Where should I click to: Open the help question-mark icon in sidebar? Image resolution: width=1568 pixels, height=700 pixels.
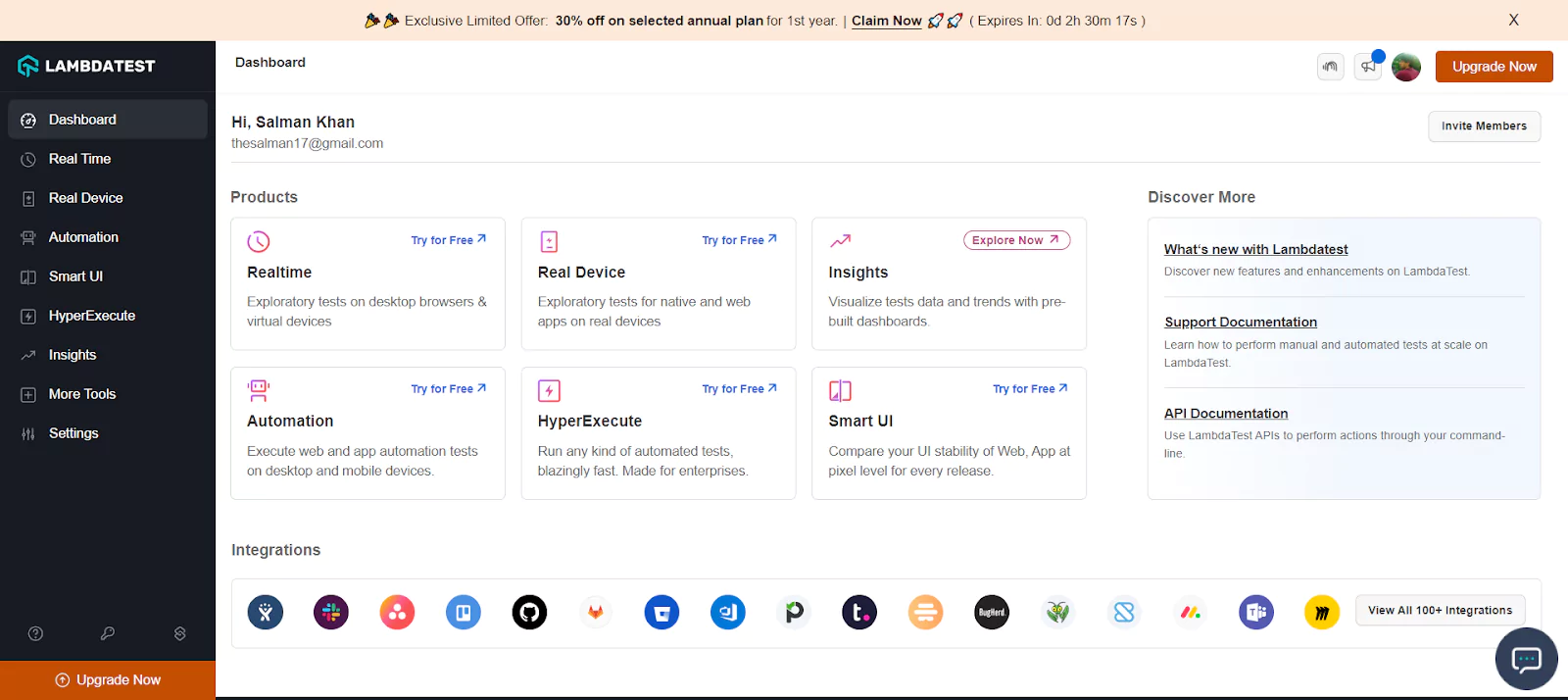tap(36, 633)
